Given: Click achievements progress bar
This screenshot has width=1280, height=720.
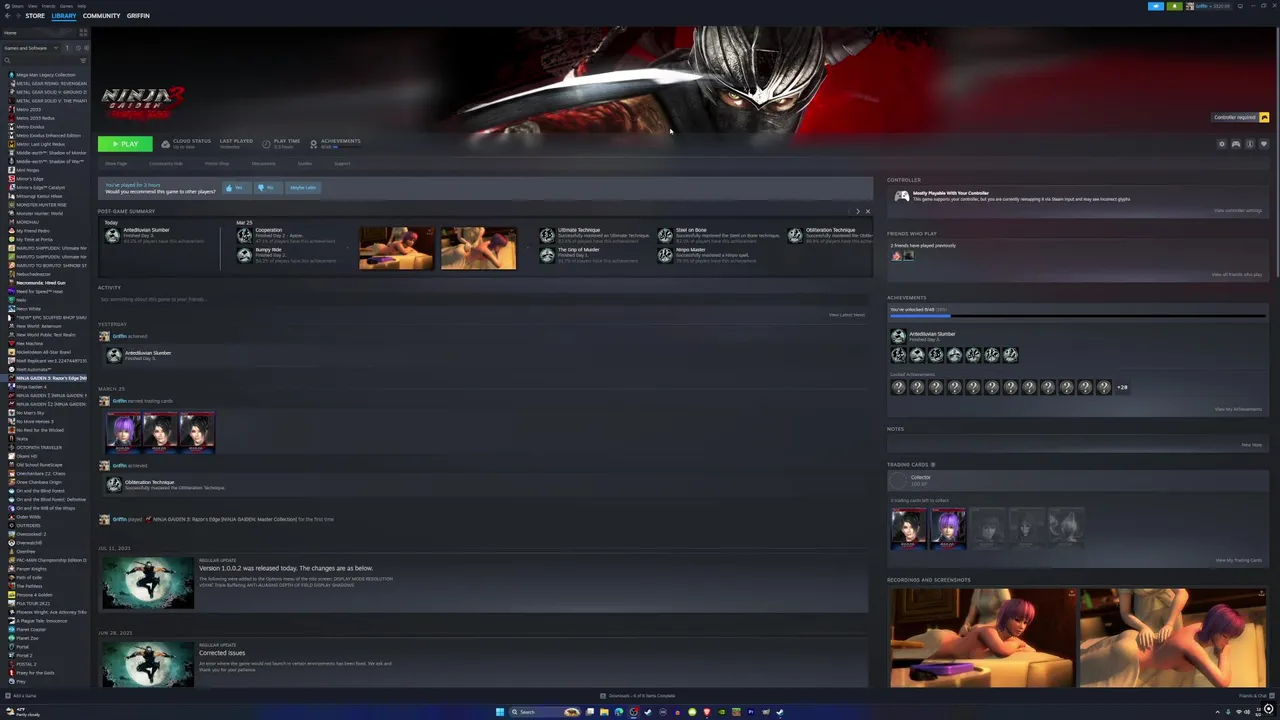Looking at the screenshot, I should [1078, 316].
